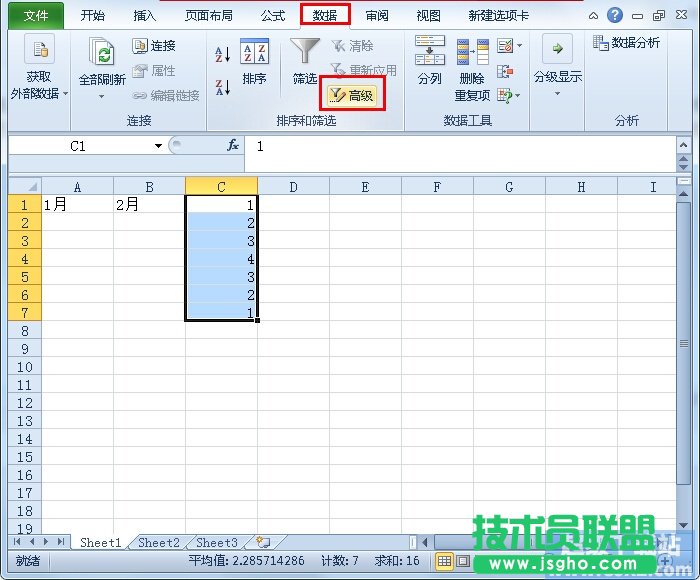This screenshot has height=580, width=700.
Task: Select column D header
Action: click(293, 187)
